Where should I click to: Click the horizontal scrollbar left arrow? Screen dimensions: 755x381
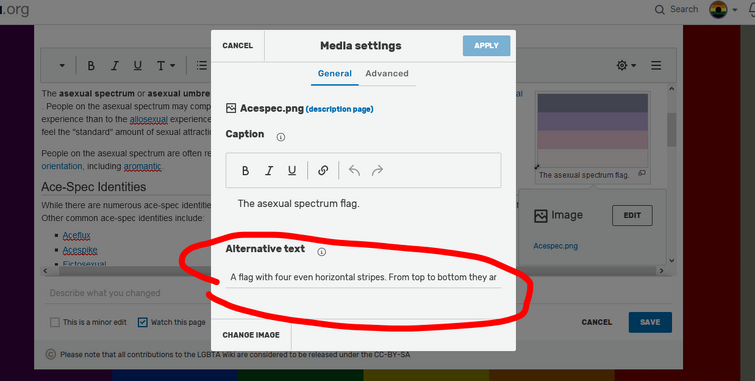pos(46,271)
